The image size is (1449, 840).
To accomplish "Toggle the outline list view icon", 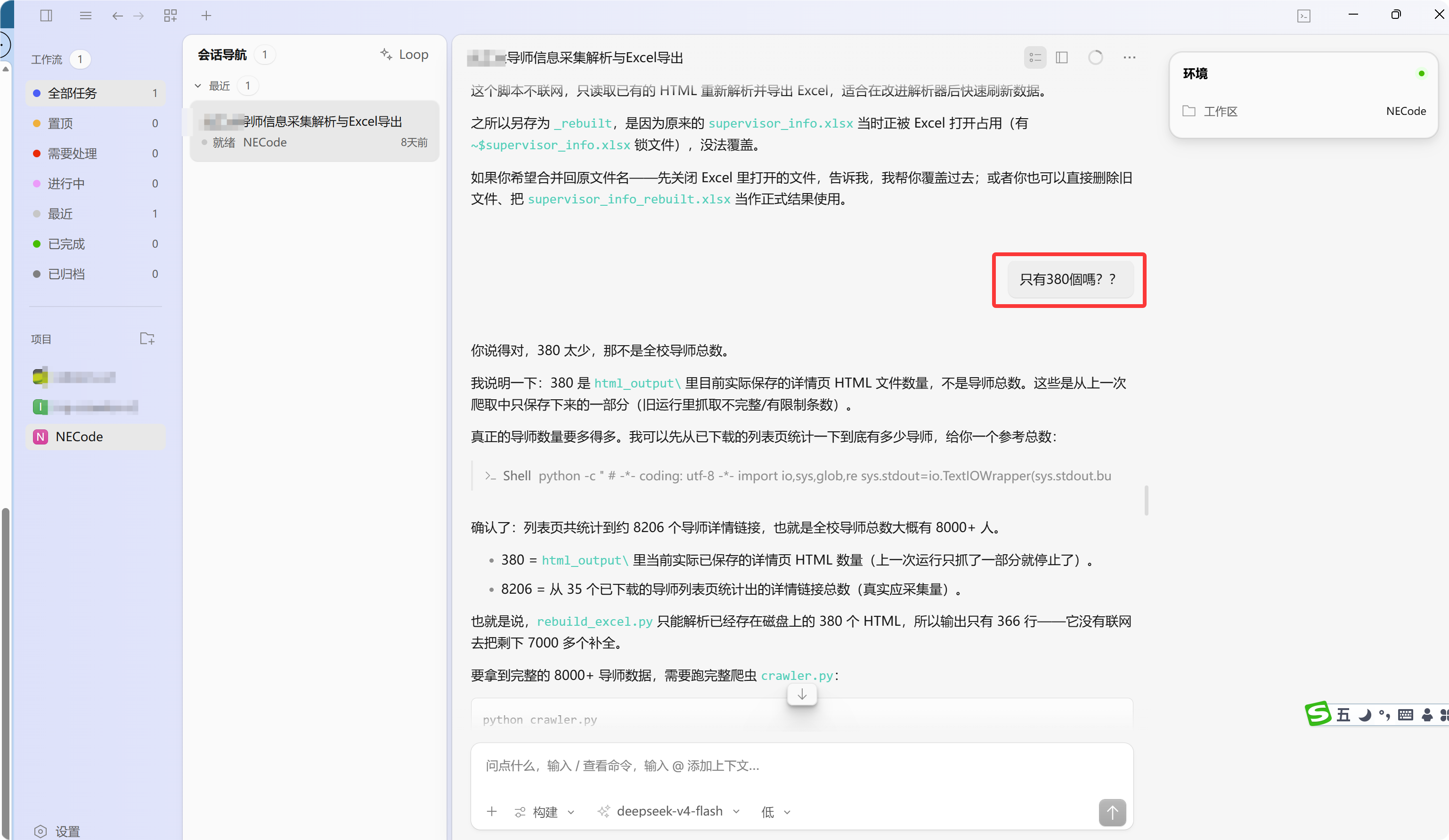I will click(x=1035, y=57).
